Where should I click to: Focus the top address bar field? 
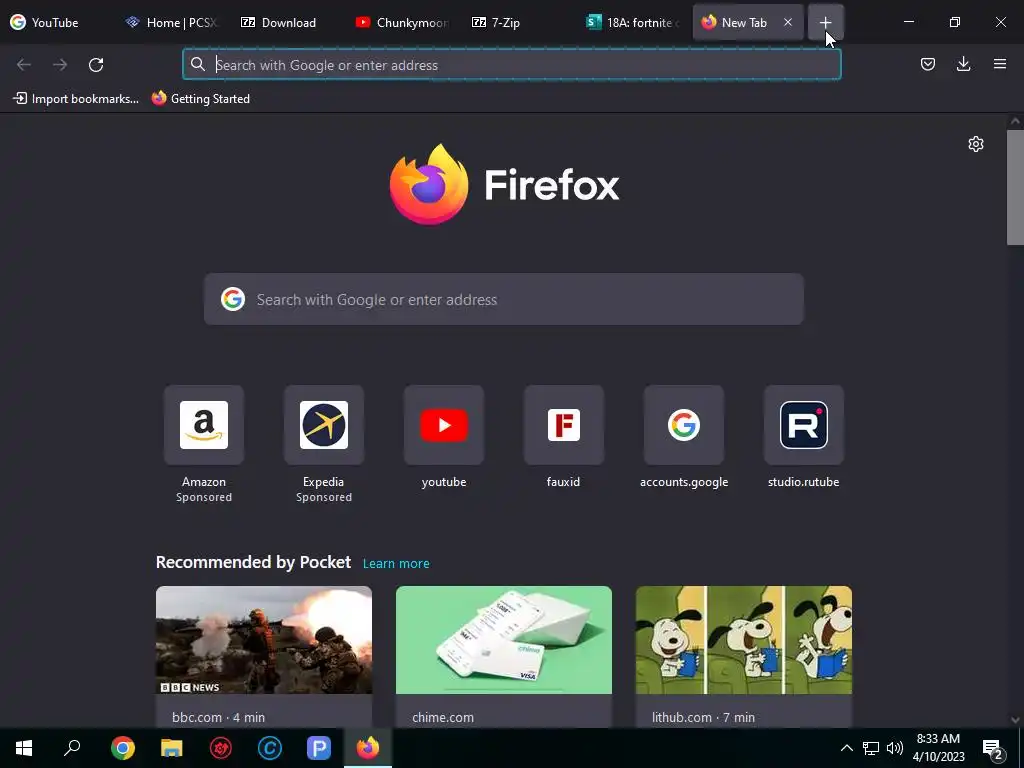coord(511,64)
